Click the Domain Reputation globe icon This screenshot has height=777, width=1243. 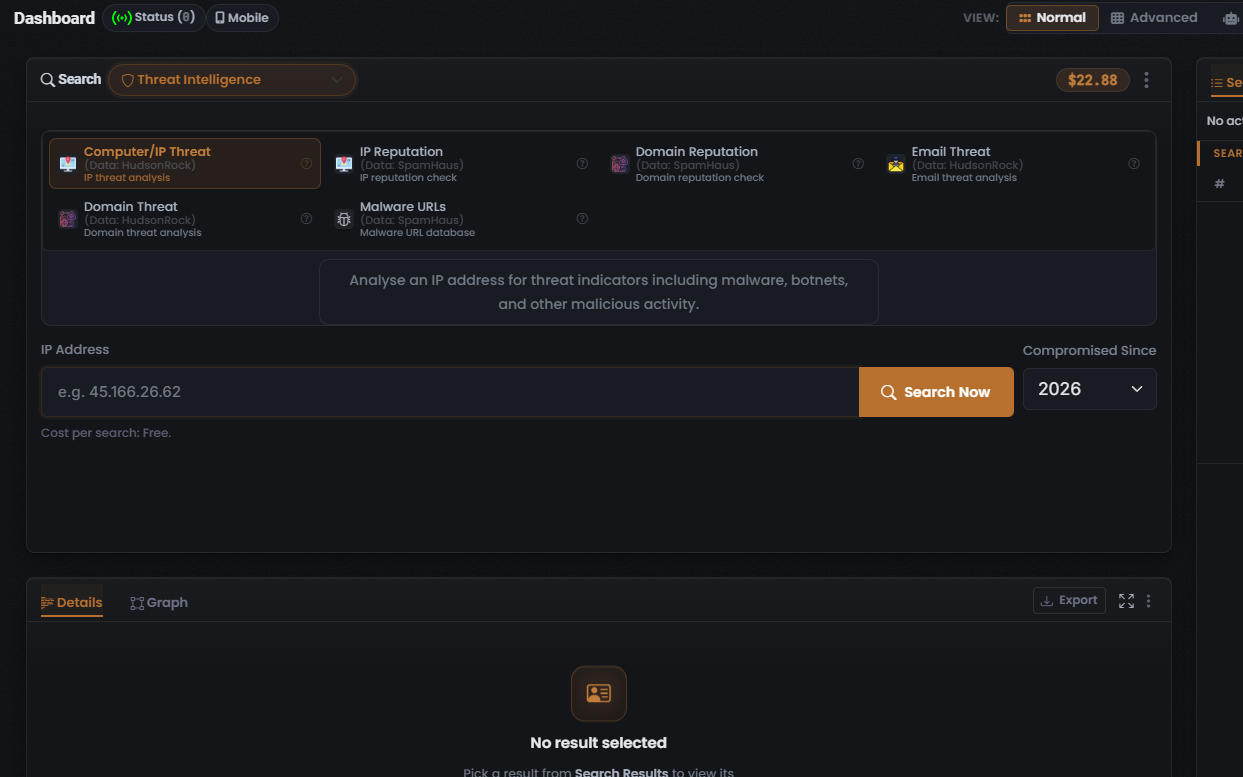pos(620,164)
